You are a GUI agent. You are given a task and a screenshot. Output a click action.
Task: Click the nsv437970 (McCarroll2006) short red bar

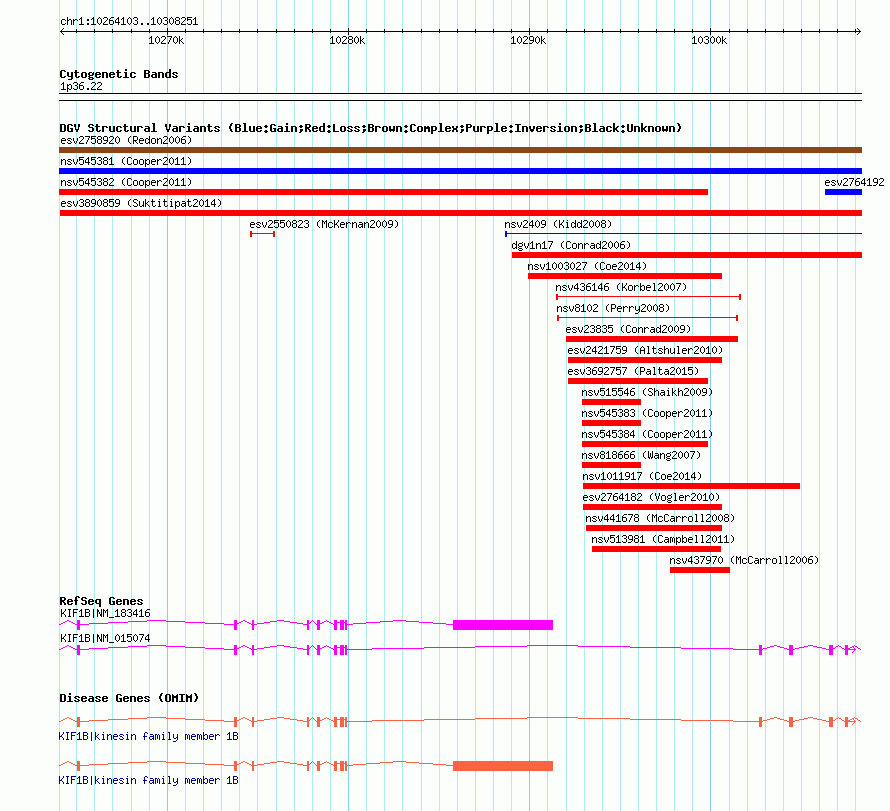700,570
